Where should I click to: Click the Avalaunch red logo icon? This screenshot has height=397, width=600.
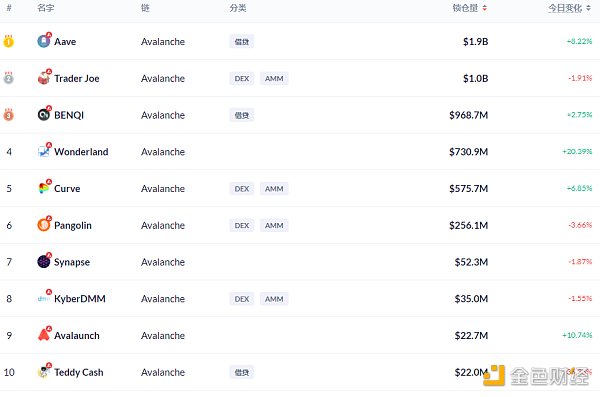click(44, 335)
